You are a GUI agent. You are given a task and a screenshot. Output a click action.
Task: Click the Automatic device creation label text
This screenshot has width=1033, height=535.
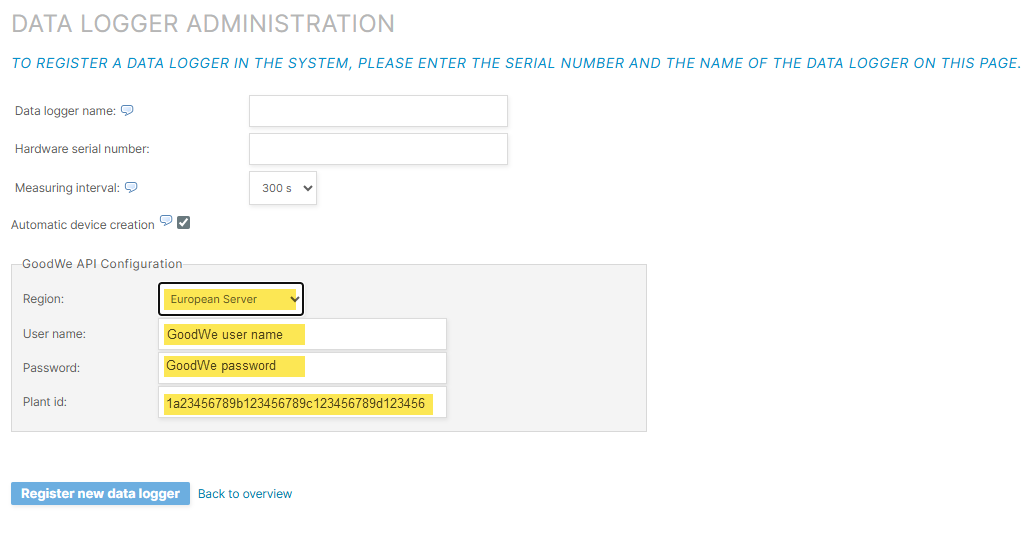tap(83, 225)
